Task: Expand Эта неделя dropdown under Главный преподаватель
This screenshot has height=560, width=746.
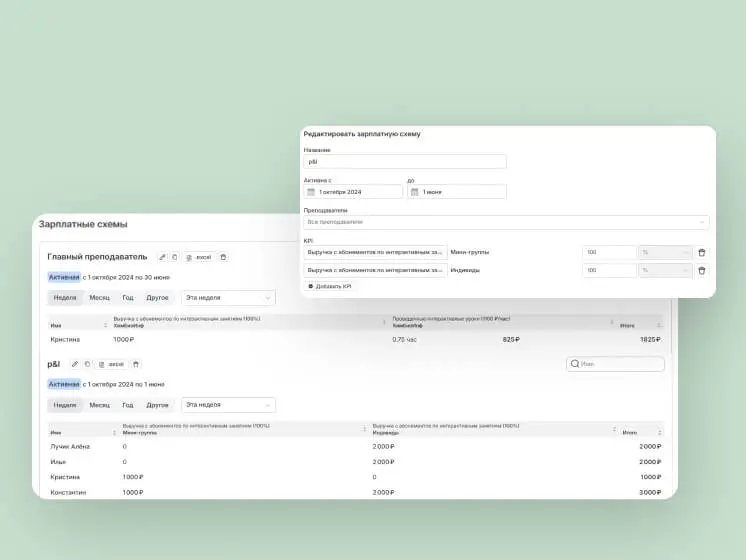Action: (x=228, y=297)
